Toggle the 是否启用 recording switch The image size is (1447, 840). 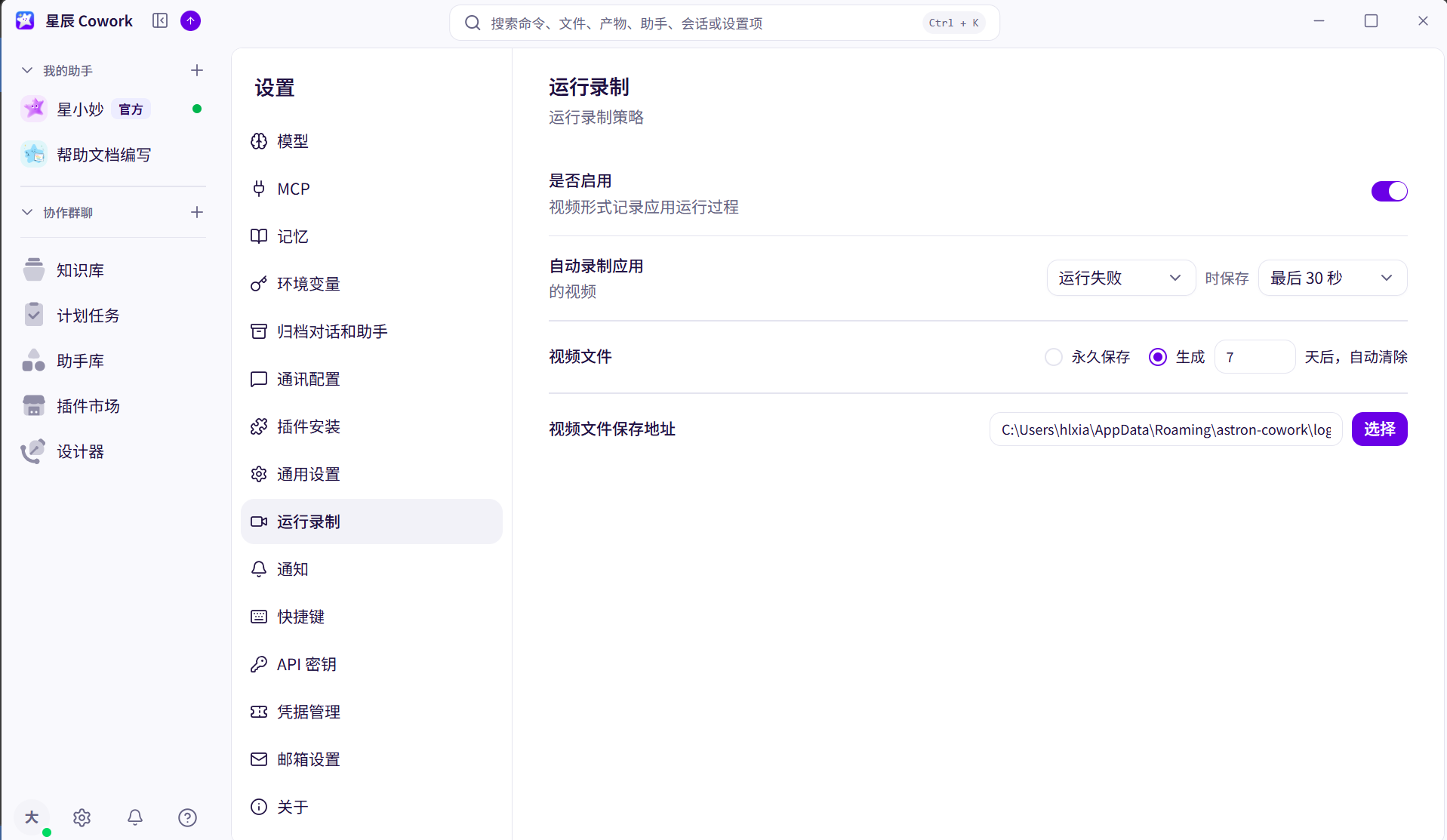1389,192
